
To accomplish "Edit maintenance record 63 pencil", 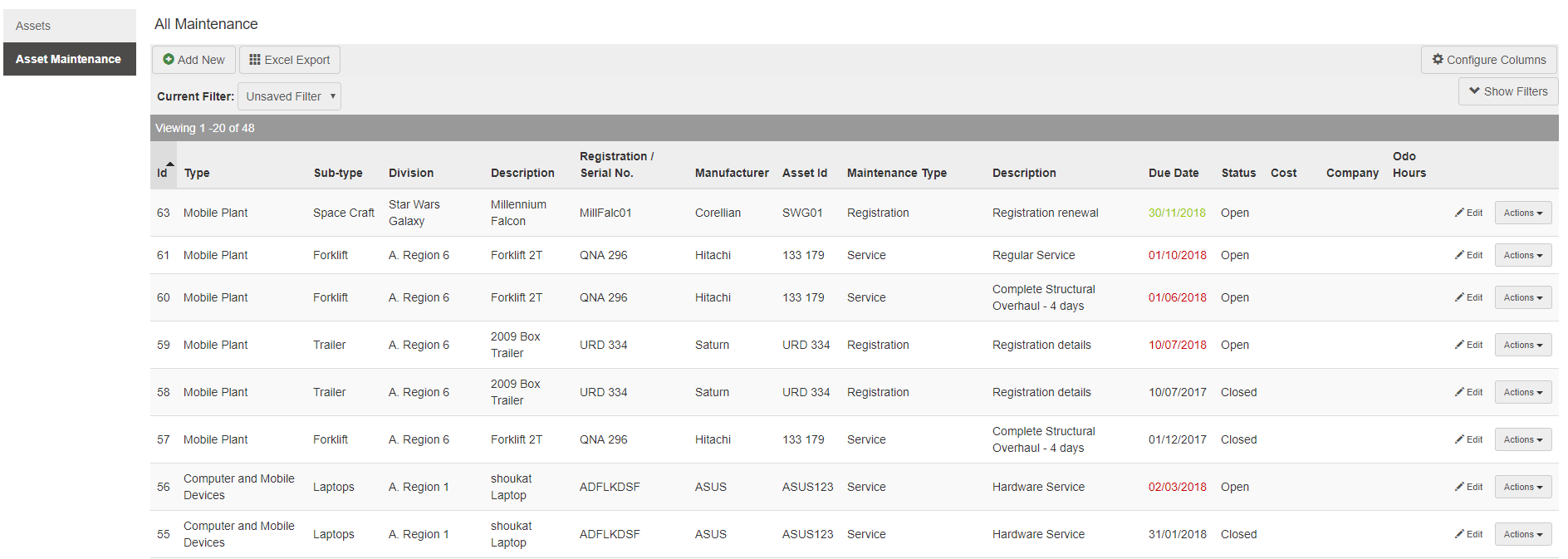I will 1468,213.
